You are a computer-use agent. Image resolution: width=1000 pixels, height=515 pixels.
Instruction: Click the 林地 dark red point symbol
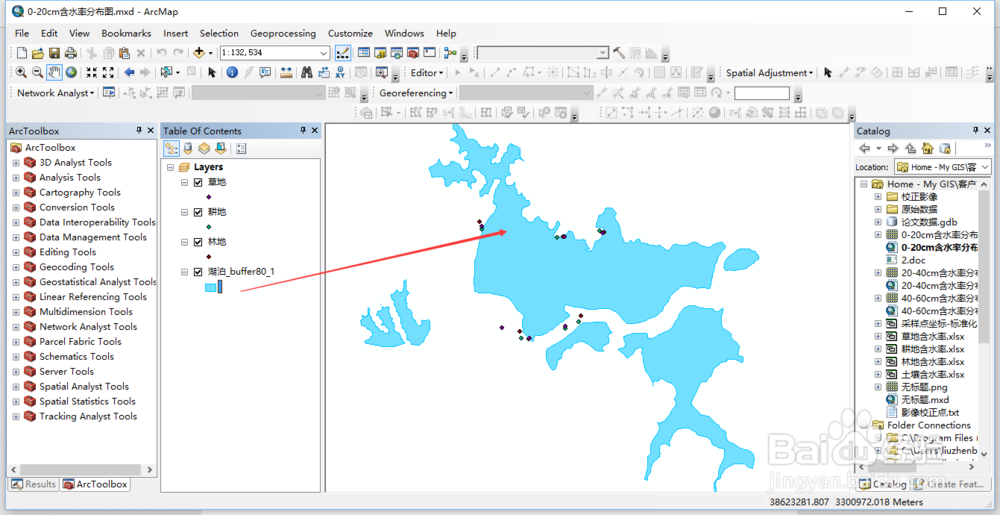(x=209, y=256)
